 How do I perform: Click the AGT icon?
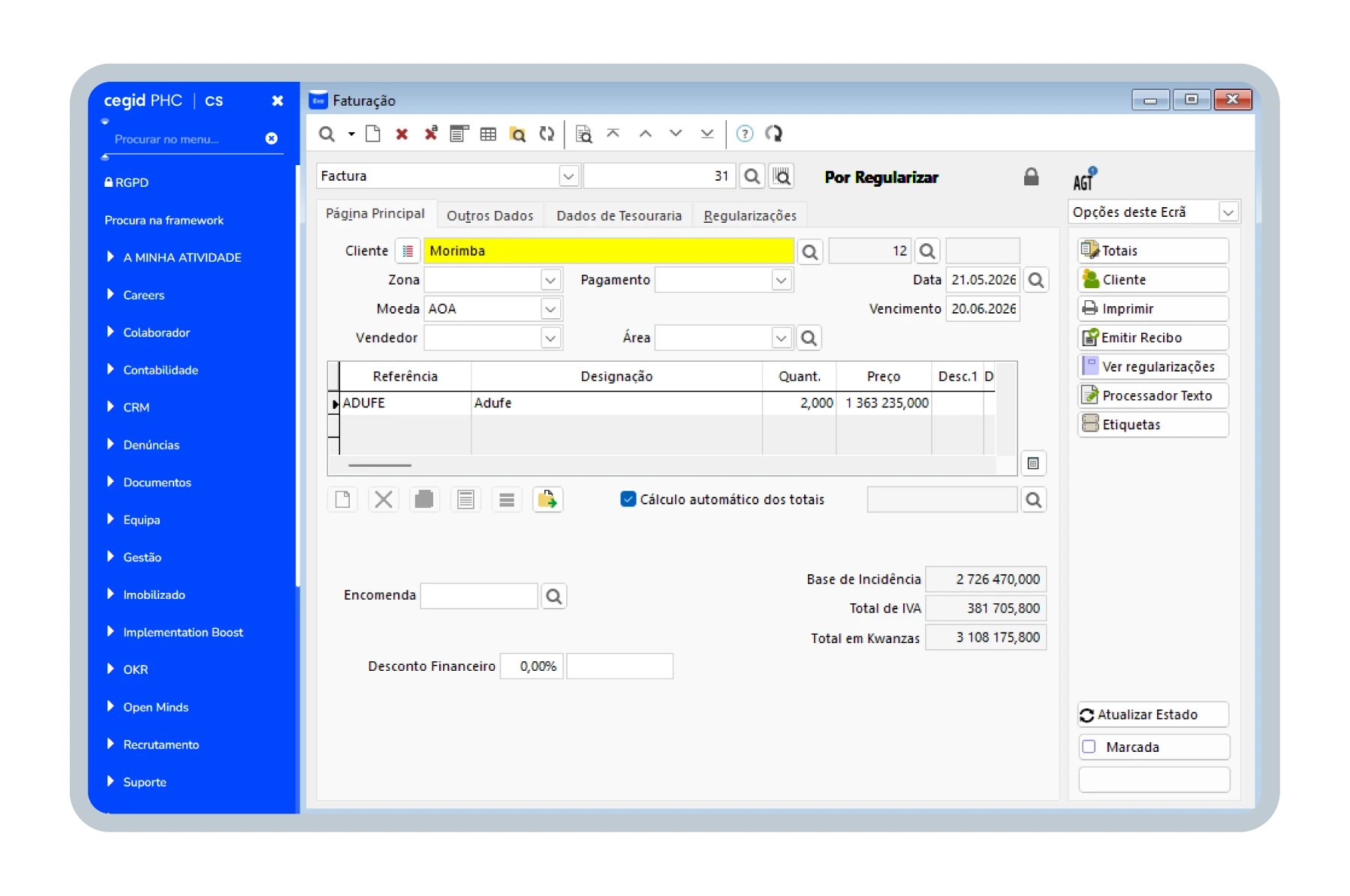point(1084,179)
